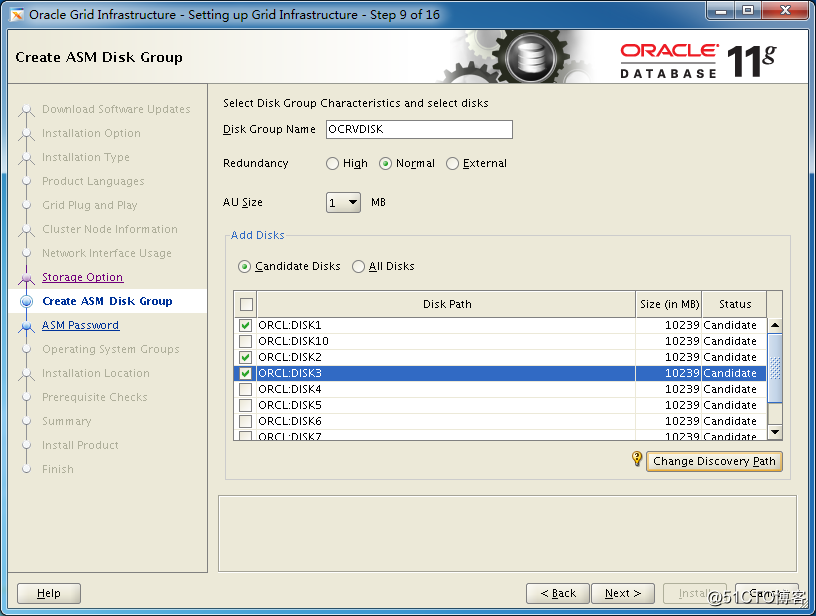
Task: Go to the ASM Password step
Action: (81, 325)
